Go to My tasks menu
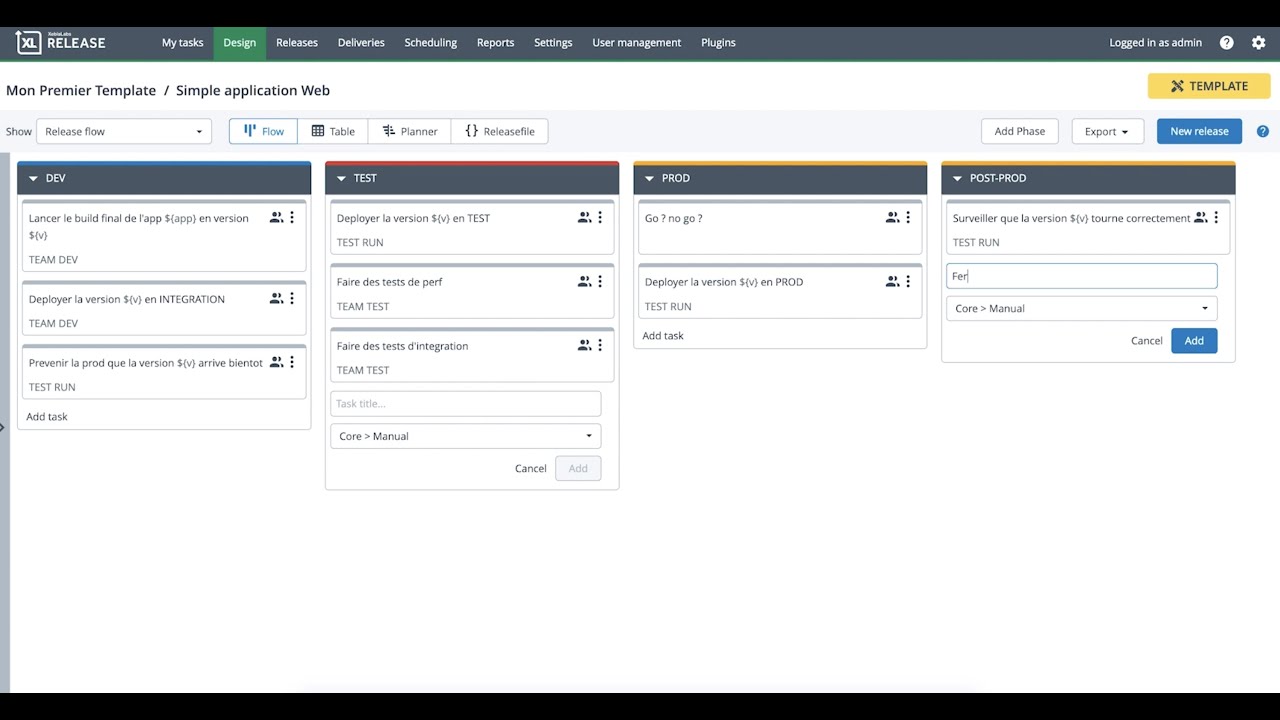The image size is (1280, 720). point(182,43)
